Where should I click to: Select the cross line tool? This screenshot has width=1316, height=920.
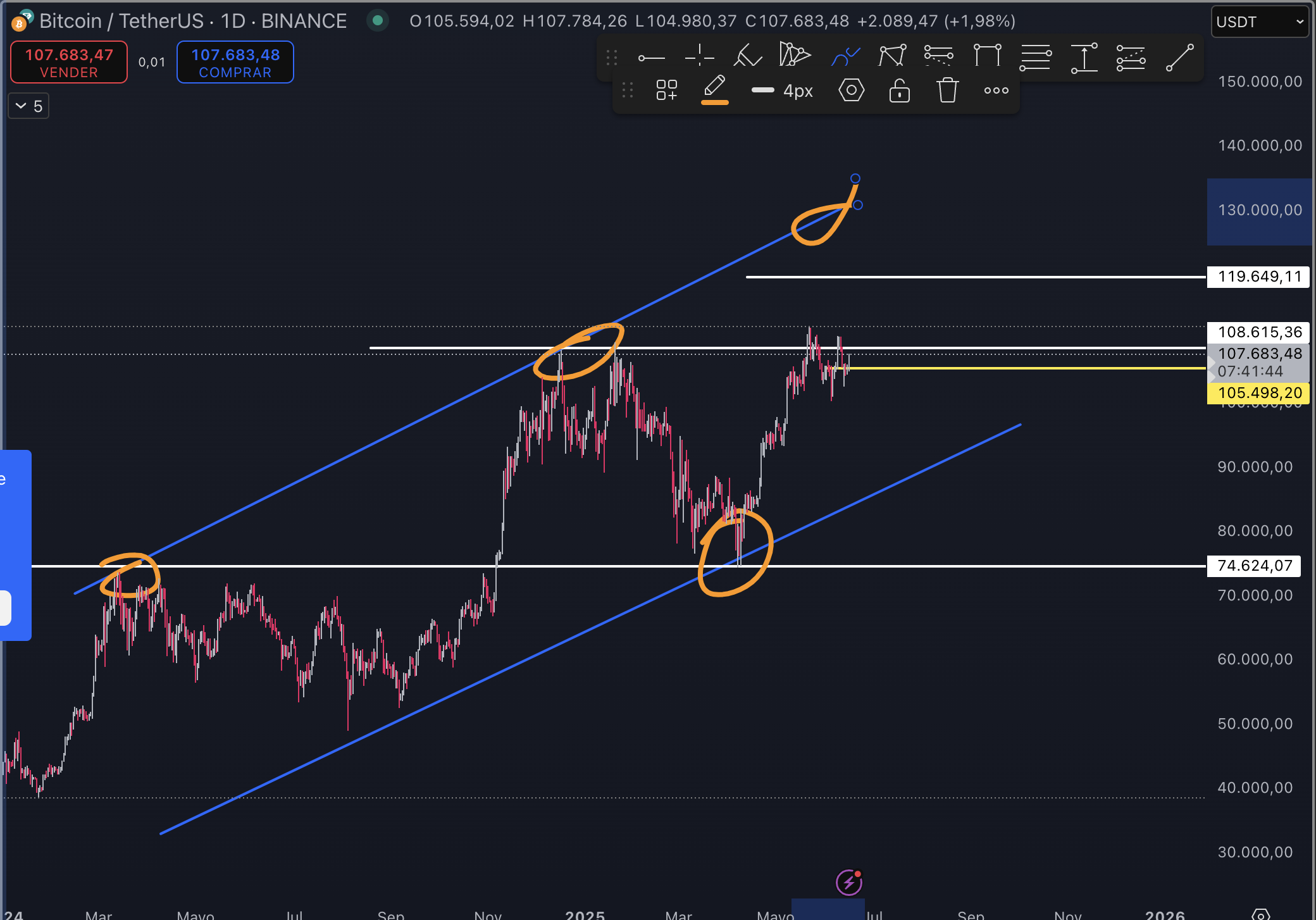tap(699, 56)
